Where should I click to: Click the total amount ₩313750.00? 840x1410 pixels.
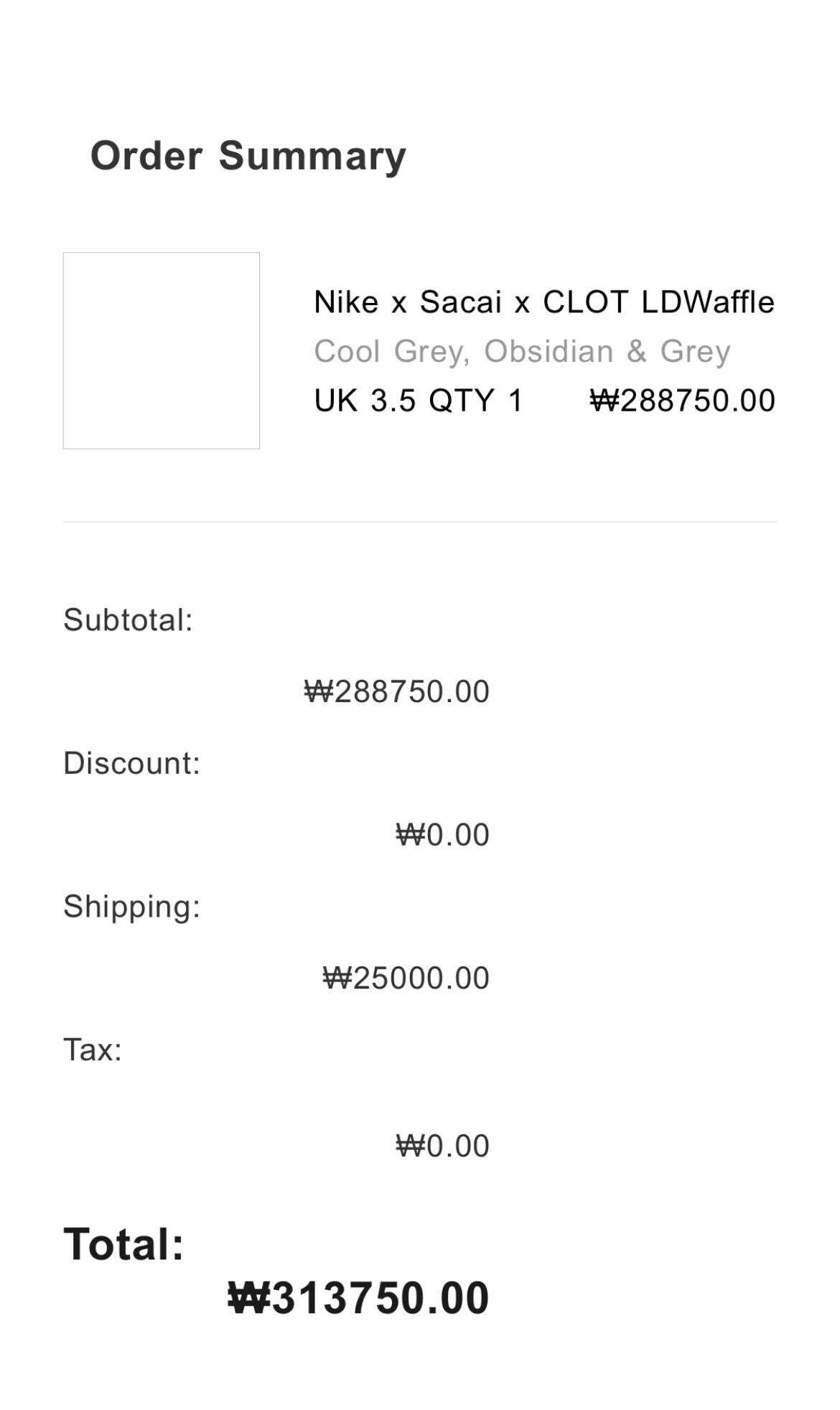[x=358, y=1298]
